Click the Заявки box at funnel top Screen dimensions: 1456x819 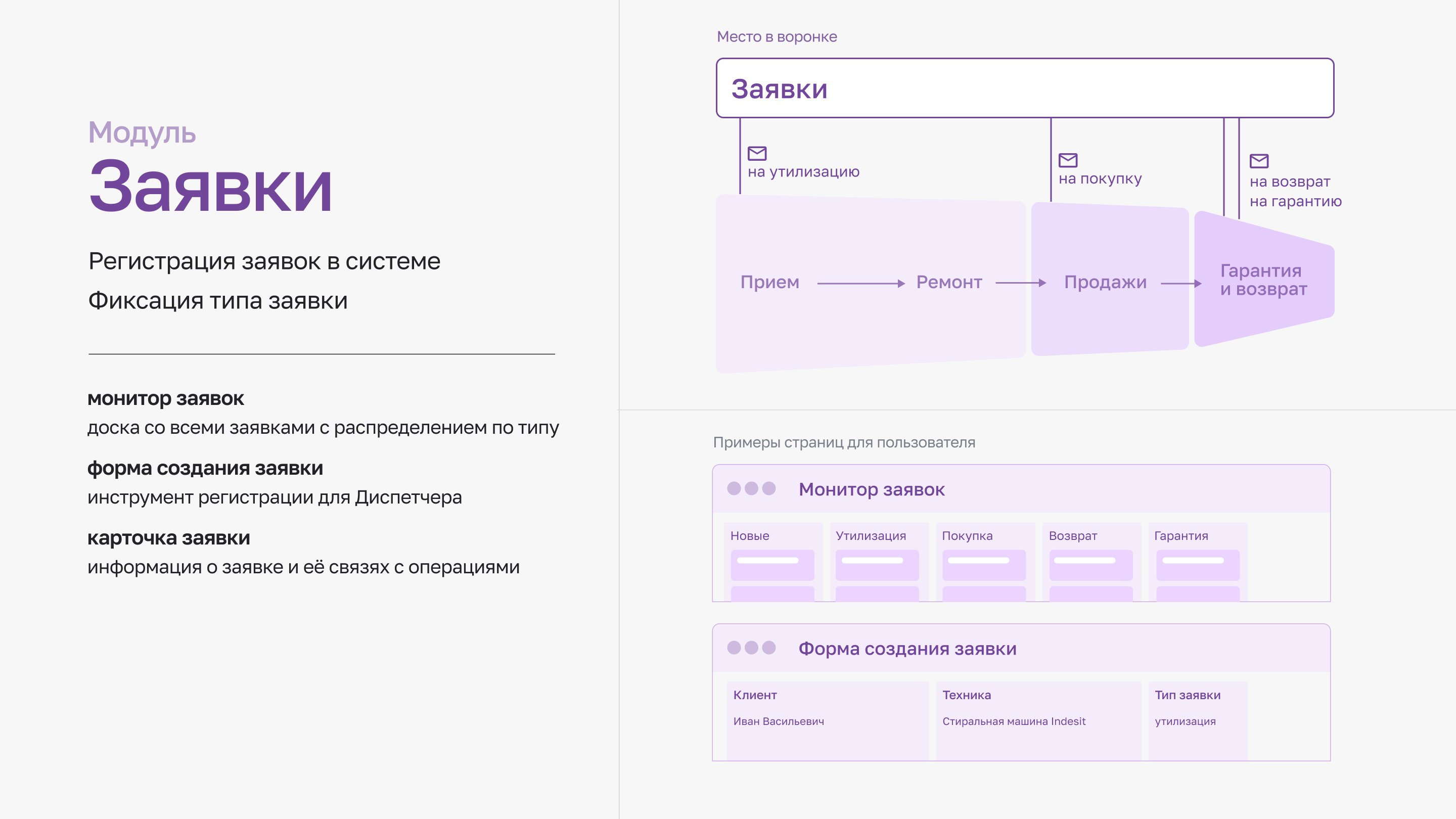click(x=1024, y=88)
